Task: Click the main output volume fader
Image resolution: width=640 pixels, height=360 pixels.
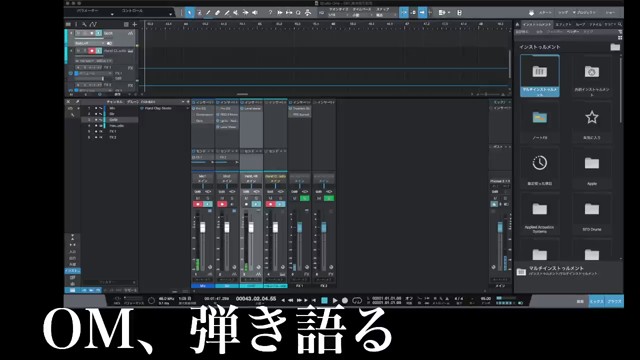Action: pos(500,228)
